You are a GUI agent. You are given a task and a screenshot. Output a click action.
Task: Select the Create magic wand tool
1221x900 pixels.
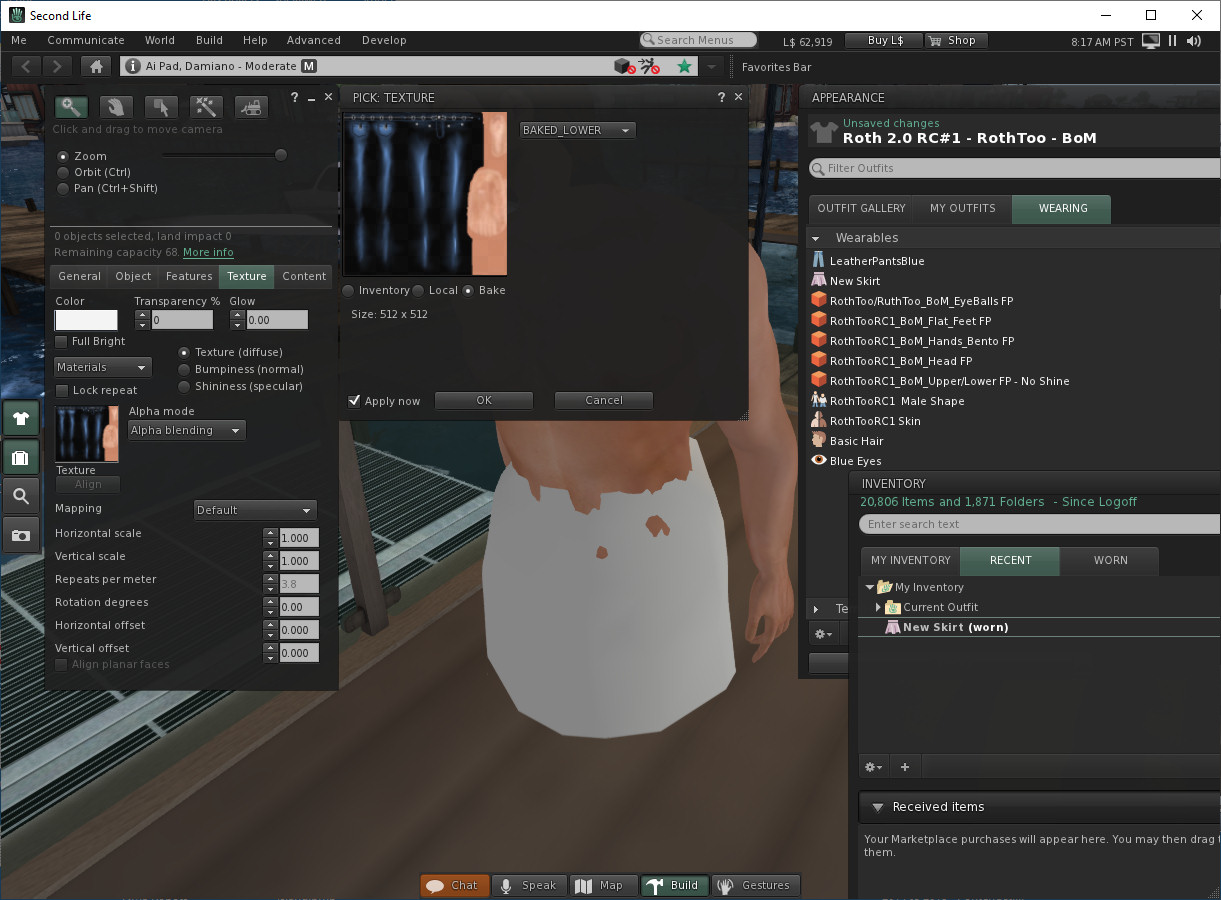(x=206, y=106)
